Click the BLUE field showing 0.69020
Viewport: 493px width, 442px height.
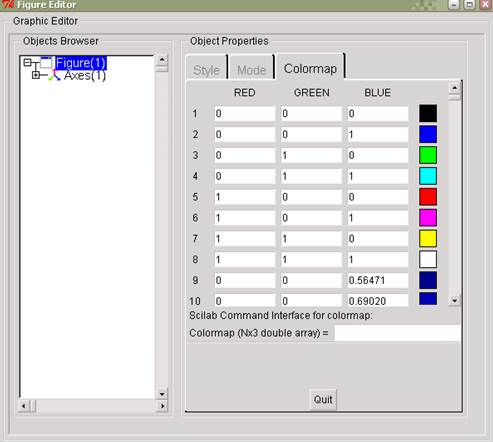[x=378, y=300]
